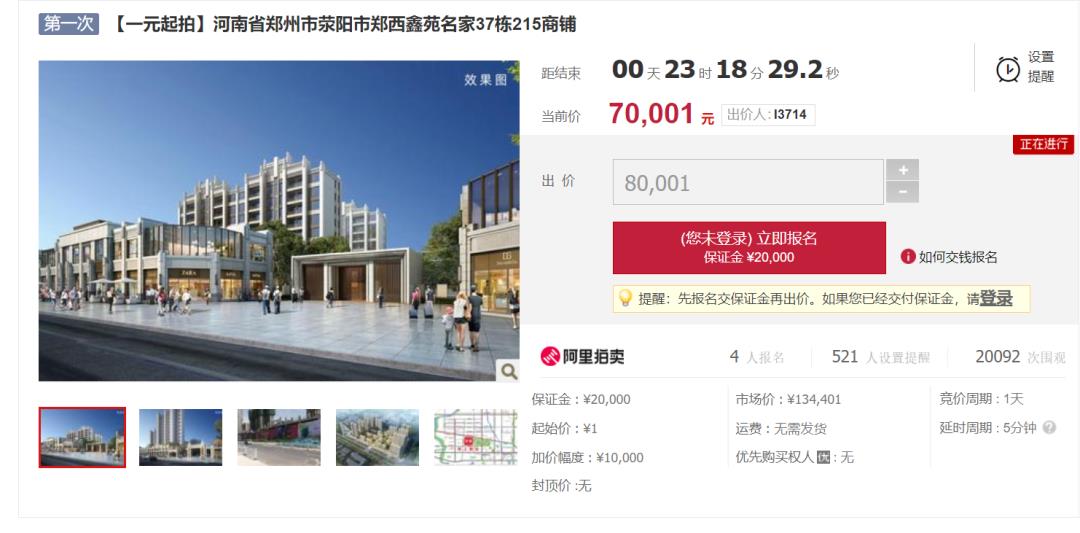The image size is (1080, 533).
Task: Click the alarm clock reminder icon
Action: pos(1008,69)
